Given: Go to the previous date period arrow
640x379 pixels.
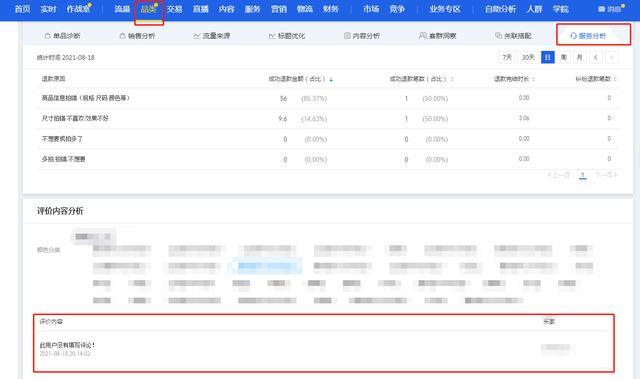Looking at the screenshot, I should (596, 58).
